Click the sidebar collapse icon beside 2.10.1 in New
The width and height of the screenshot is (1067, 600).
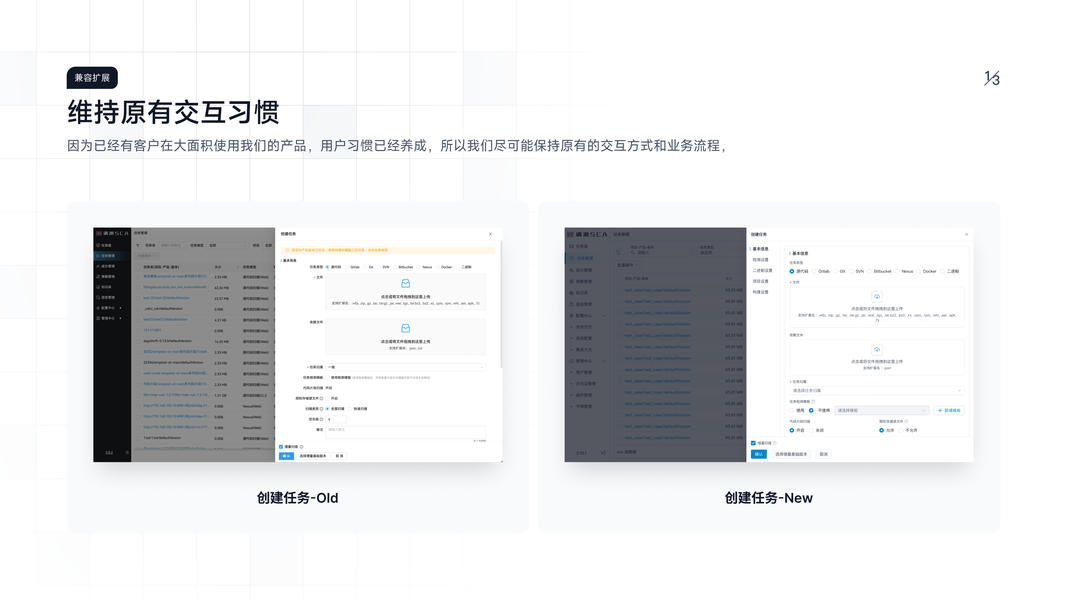603,453
